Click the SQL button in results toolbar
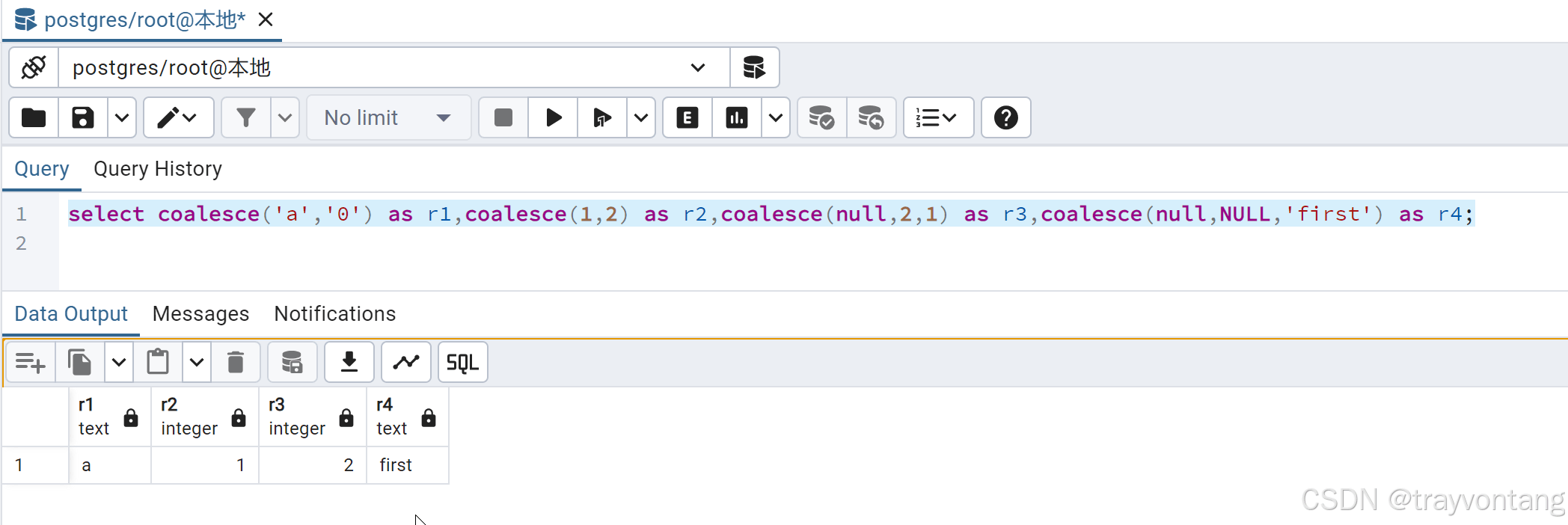Viewport: 1568px width, 525px height. 463,363
